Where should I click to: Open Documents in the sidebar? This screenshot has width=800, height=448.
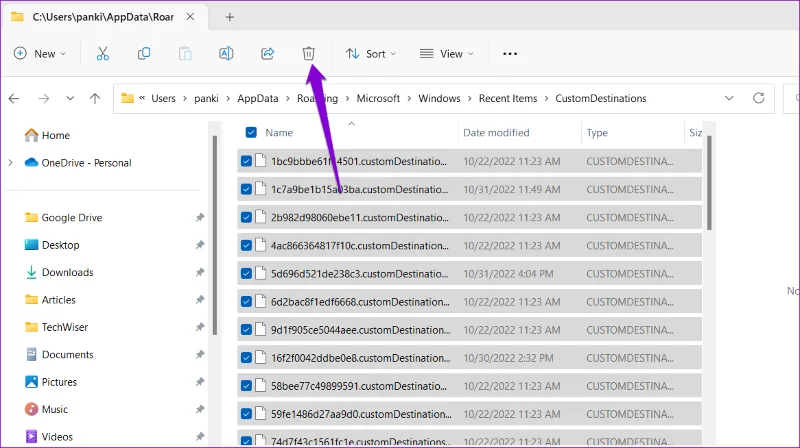point(59,355)
